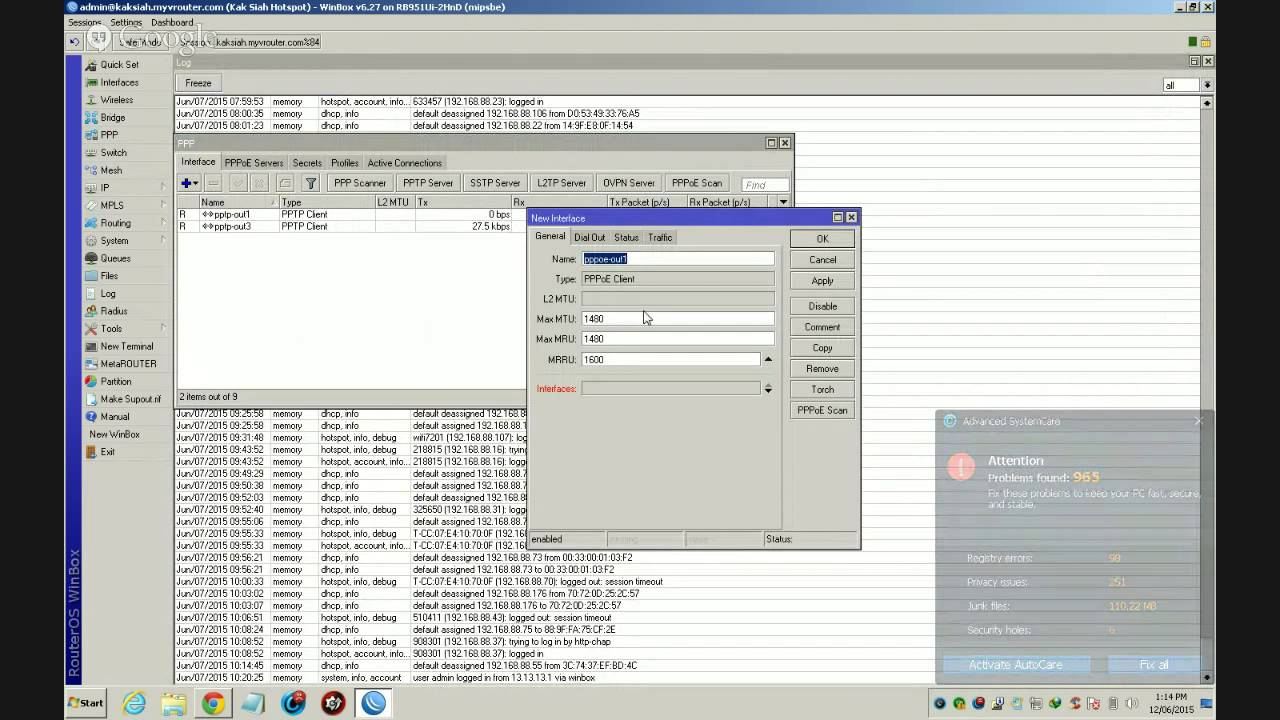This screenshot has height=720, width=1280.
Task: Open the Dashboard menu
Action: point(173,22)
